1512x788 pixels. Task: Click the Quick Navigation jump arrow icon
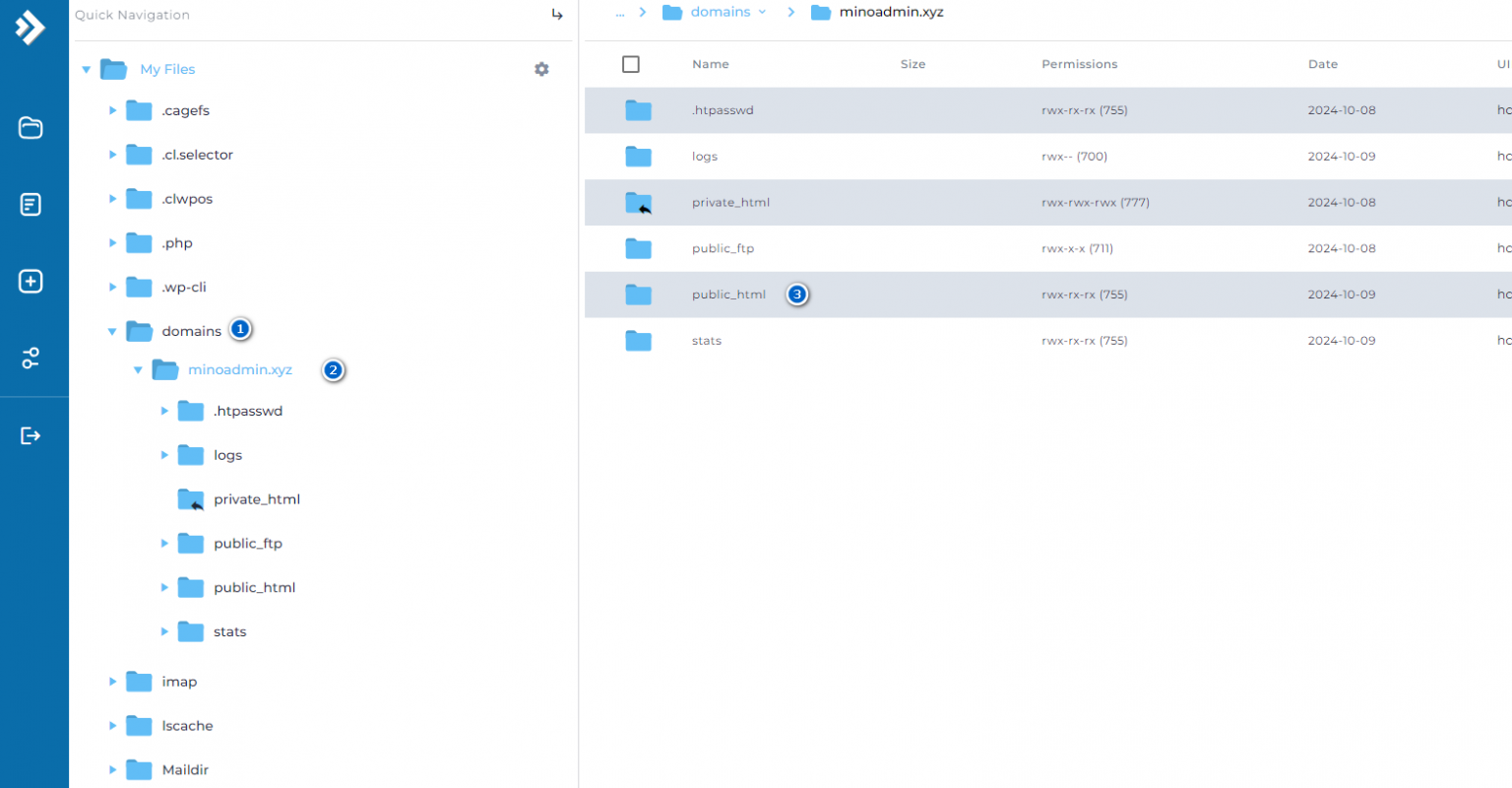[x=557, y=15]
